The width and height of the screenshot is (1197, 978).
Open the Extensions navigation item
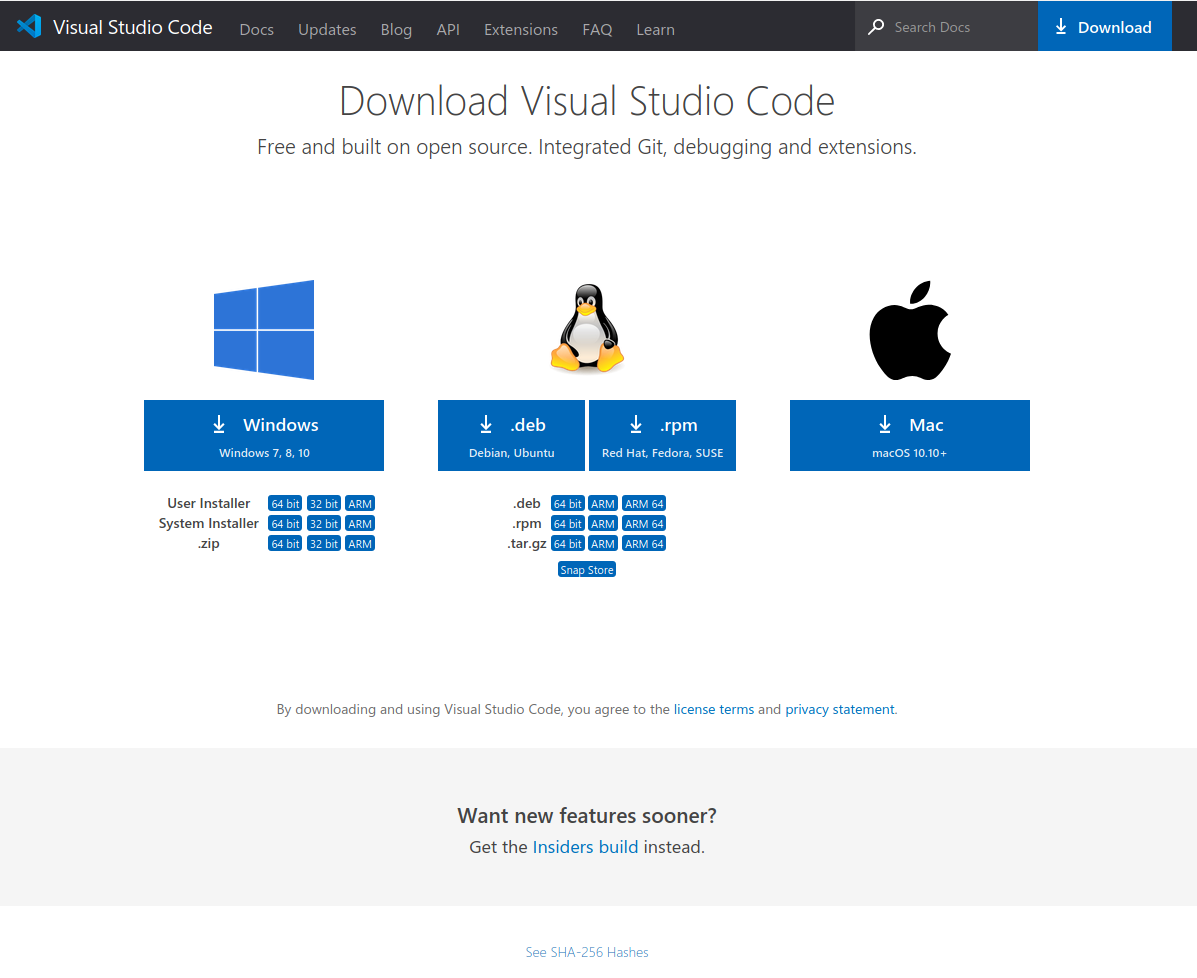point(521,29)
